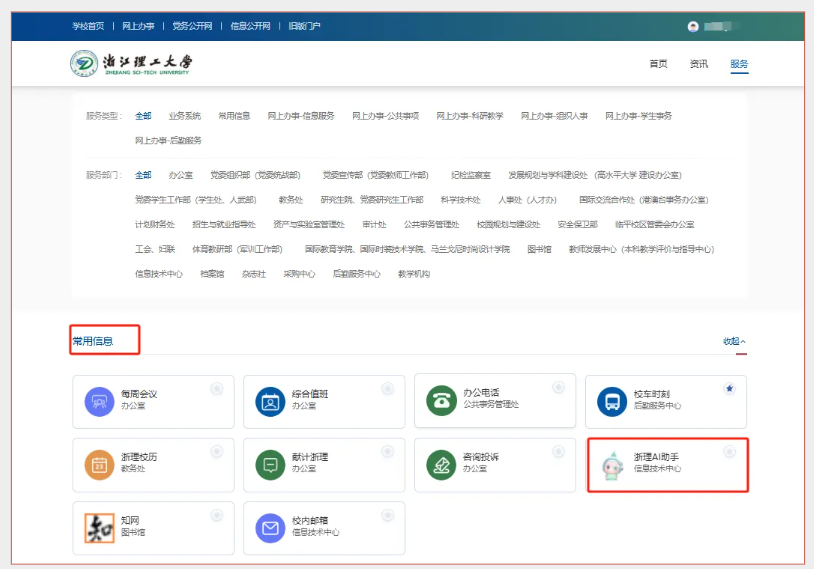814x569 pixels.
Task: Filter service type by 业务系统
Action: [184, 116]
